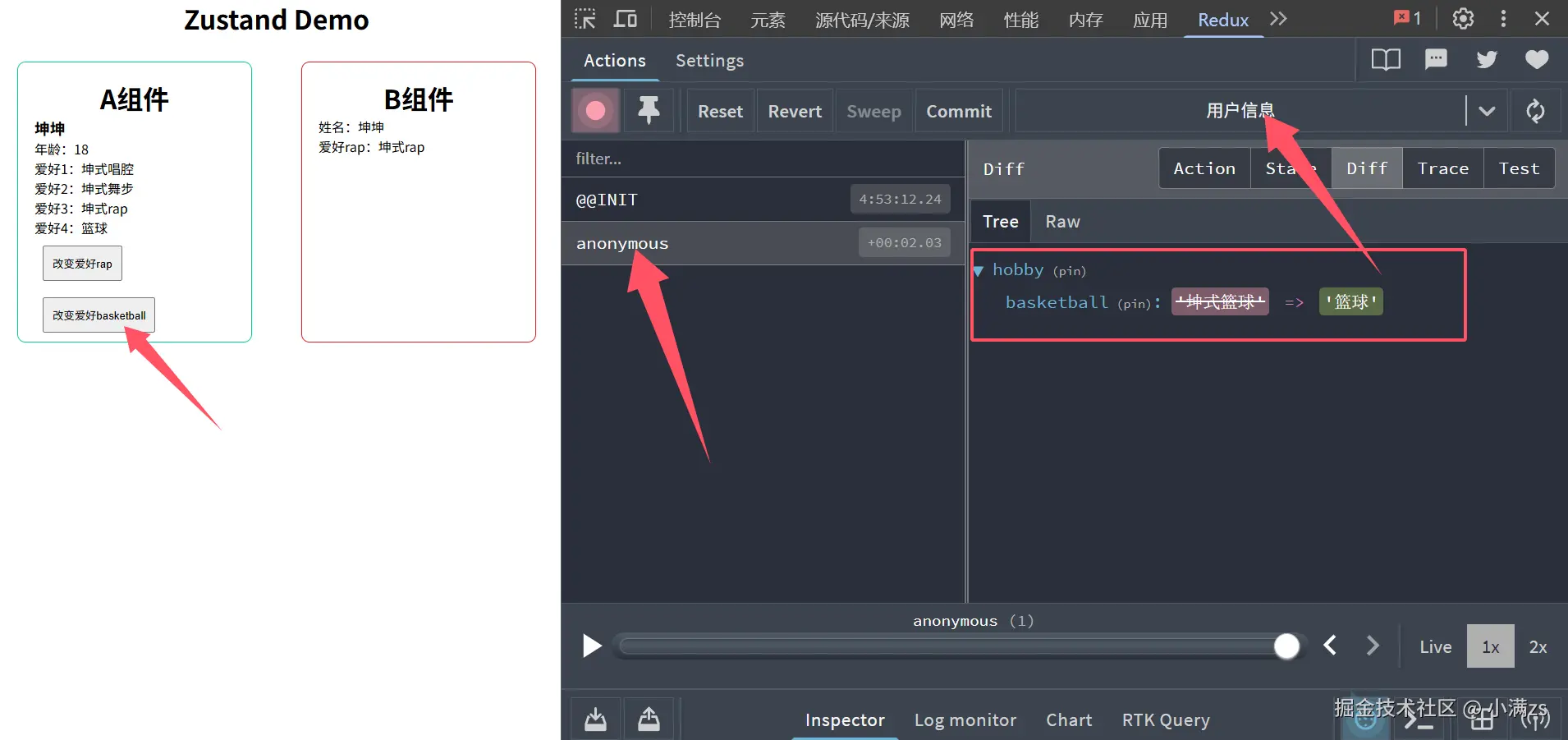Click the export state icon
Viewport: 1568px width, 740px height.
click(649, 719)
